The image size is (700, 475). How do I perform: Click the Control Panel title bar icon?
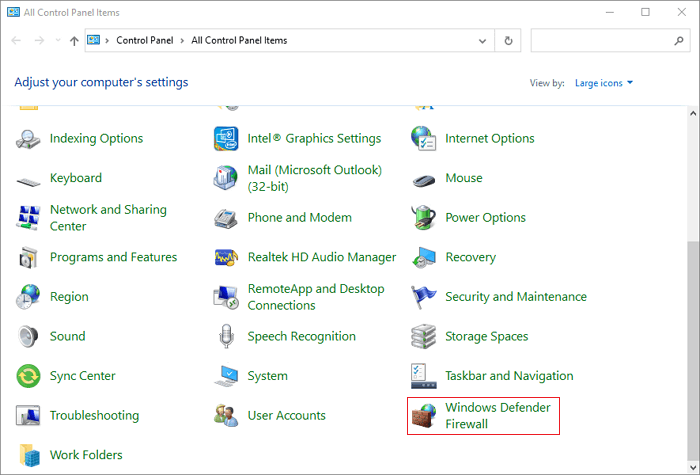13,12
